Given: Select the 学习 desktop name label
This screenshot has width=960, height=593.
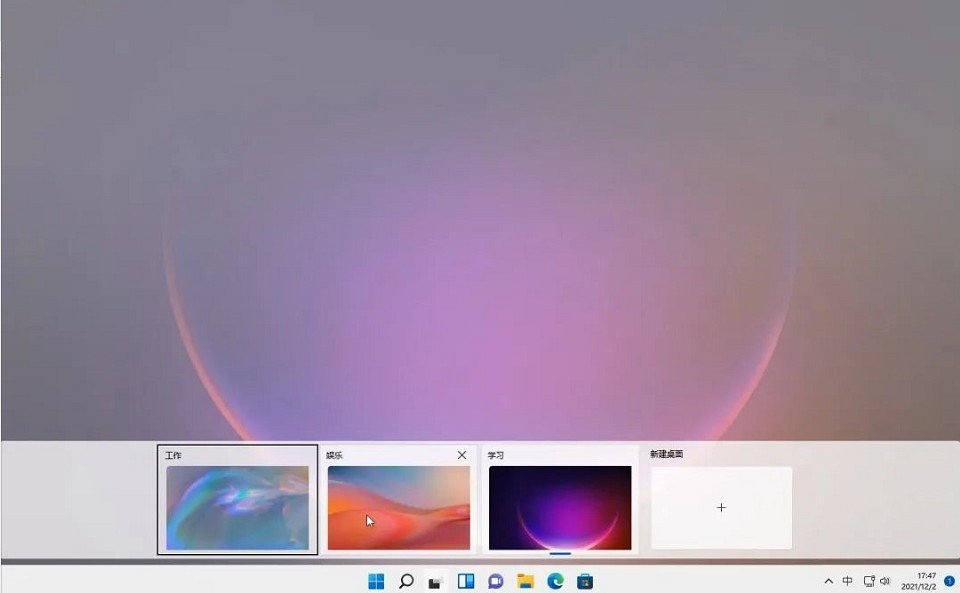Looking at the screenshot, I should pyautogui.click(x=495, y=455).
